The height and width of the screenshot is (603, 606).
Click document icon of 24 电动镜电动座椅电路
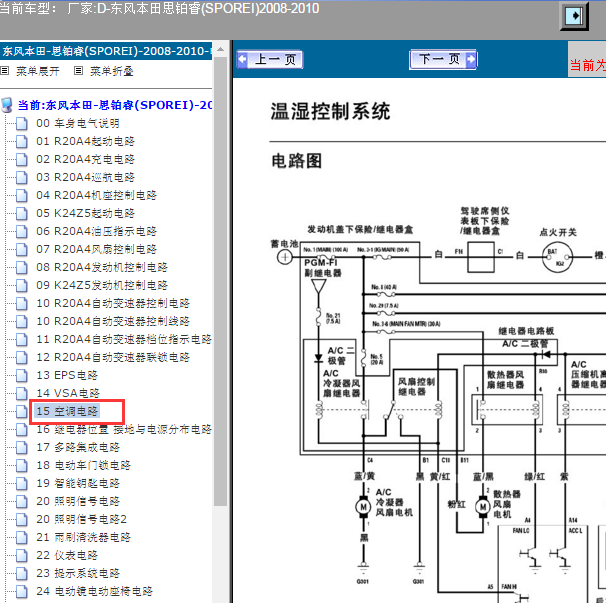[x=22, y=591]
